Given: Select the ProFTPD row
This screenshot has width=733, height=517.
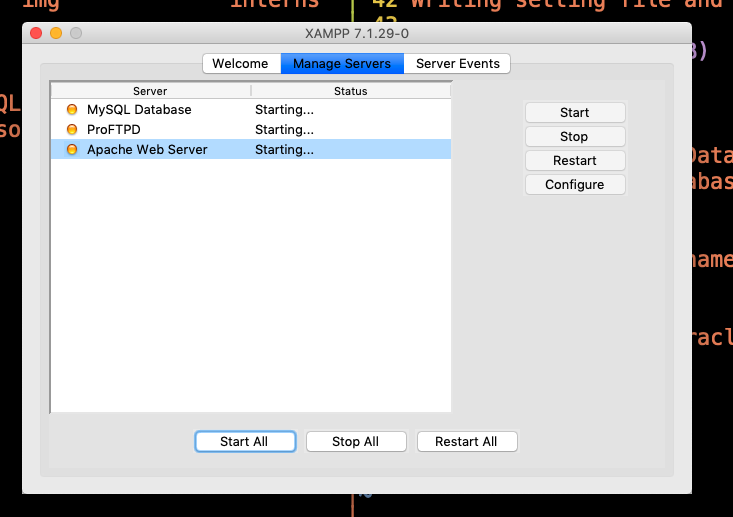Looking at the screenshot, I should pos(251,129).
